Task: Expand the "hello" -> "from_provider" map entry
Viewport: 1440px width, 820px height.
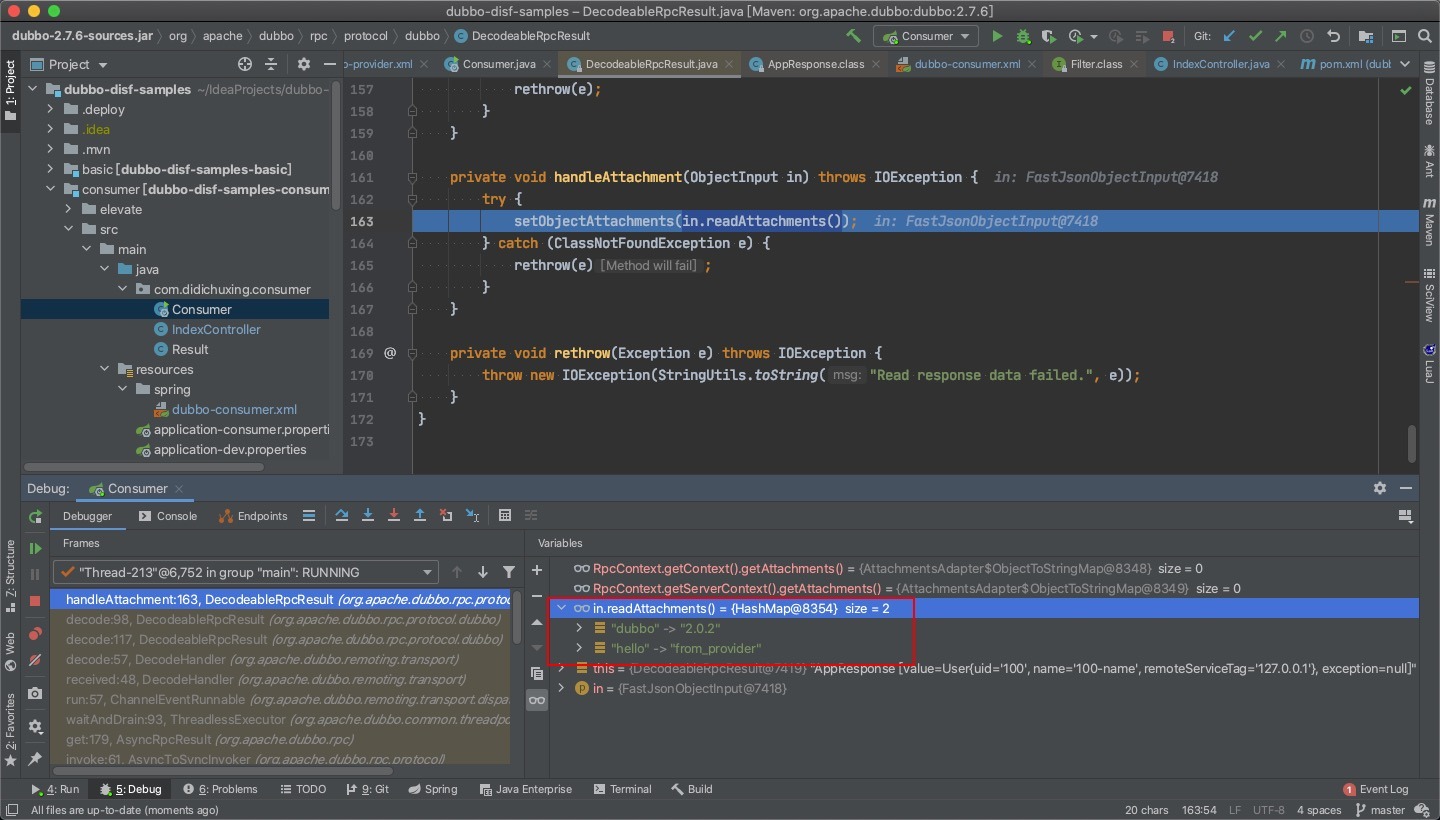Action: pyautogui.click(x=579, y=648)
